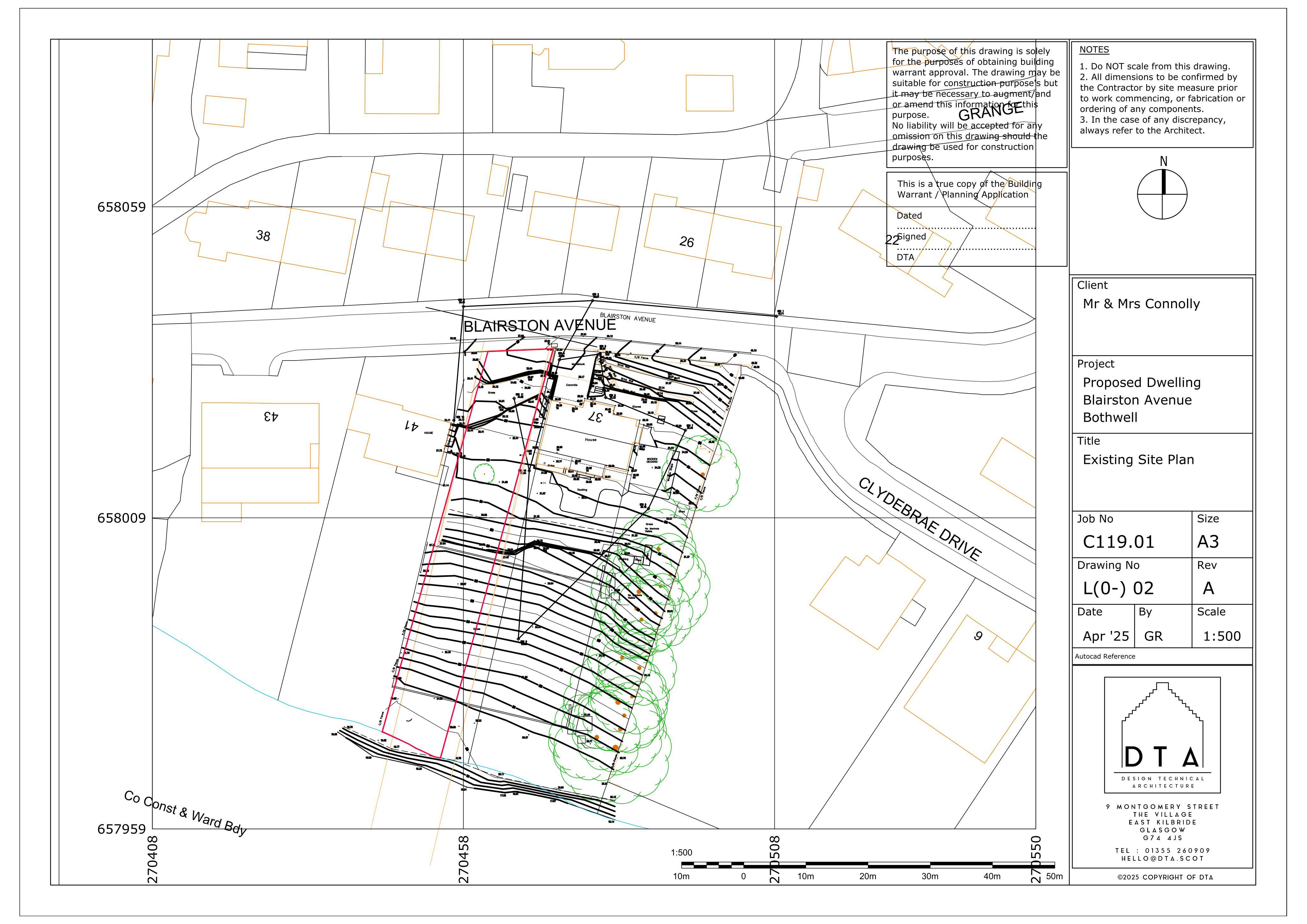Image resolution: width=1307 pixels, height=924 pixels.
Task: Select northing coordinate 657959
Action: pyautogui.click(x=121, y=829)
